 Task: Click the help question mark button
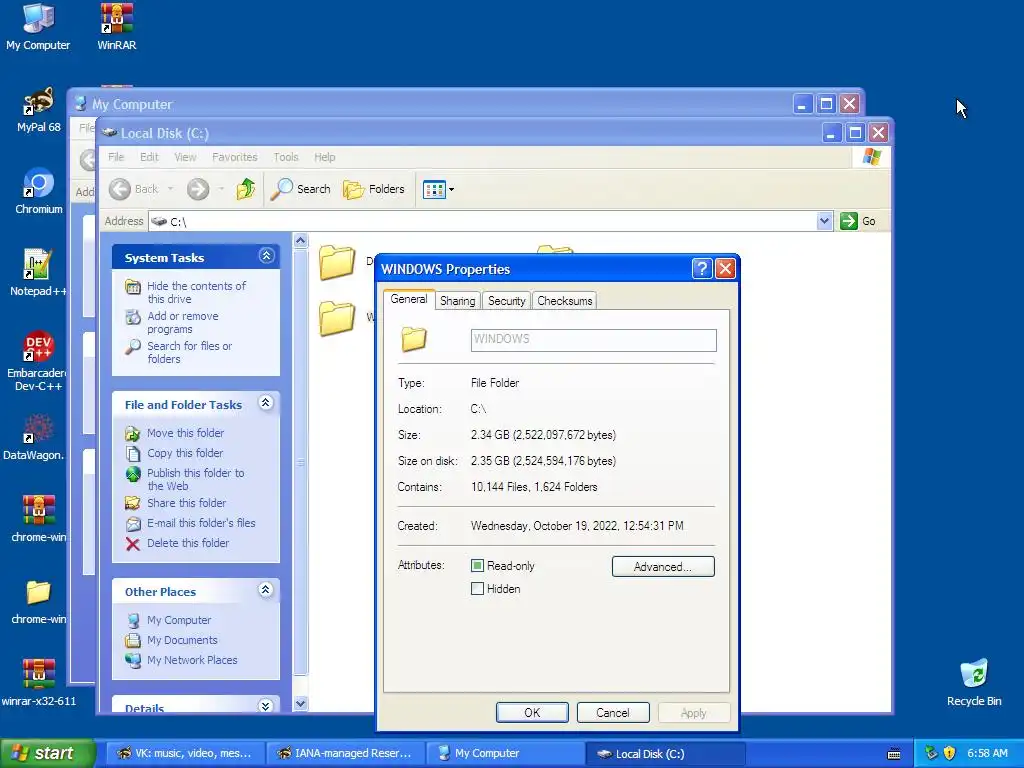pos(701,268)
